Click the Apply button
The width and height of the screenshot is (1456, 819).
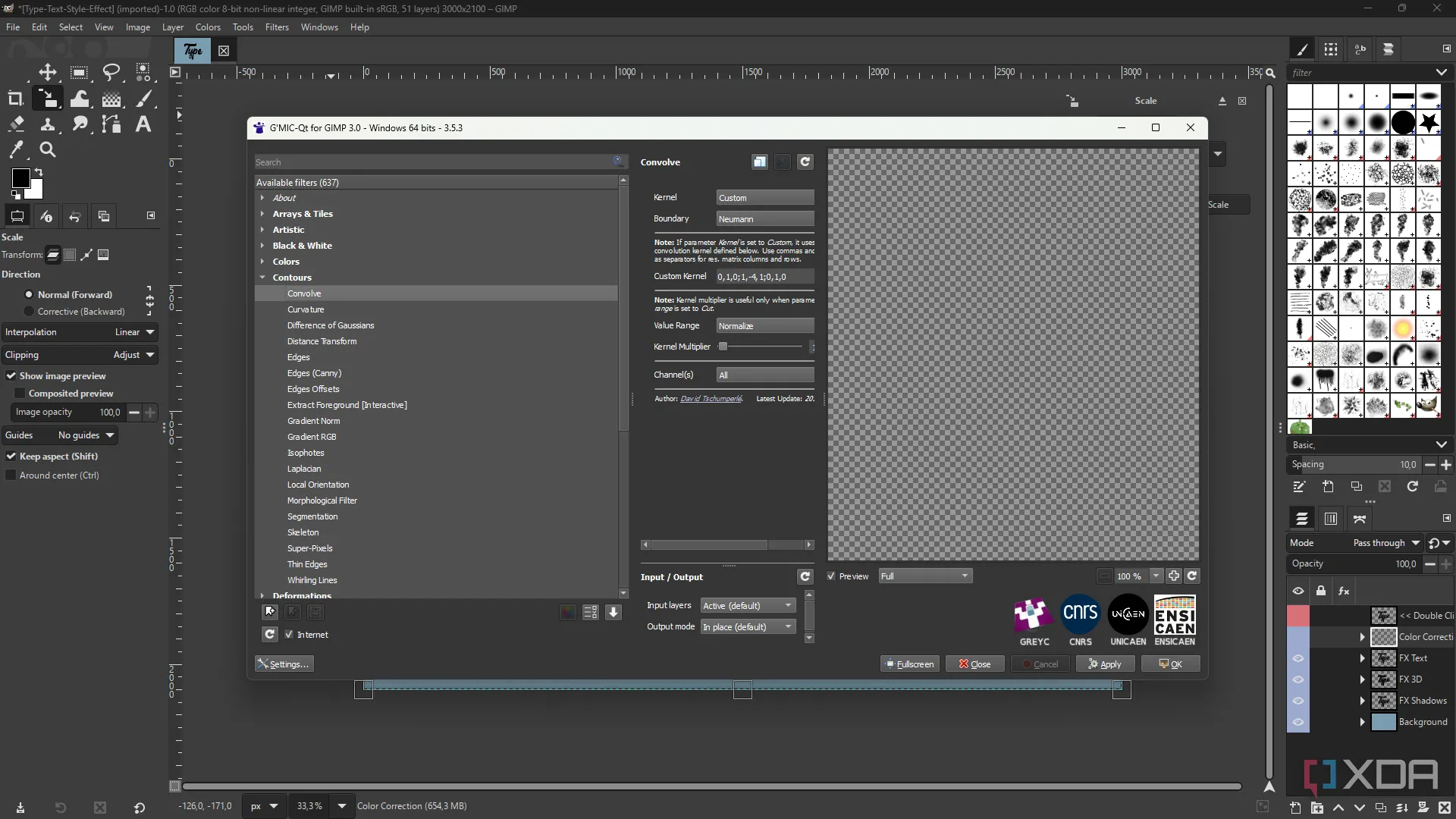coord(1105,664)
